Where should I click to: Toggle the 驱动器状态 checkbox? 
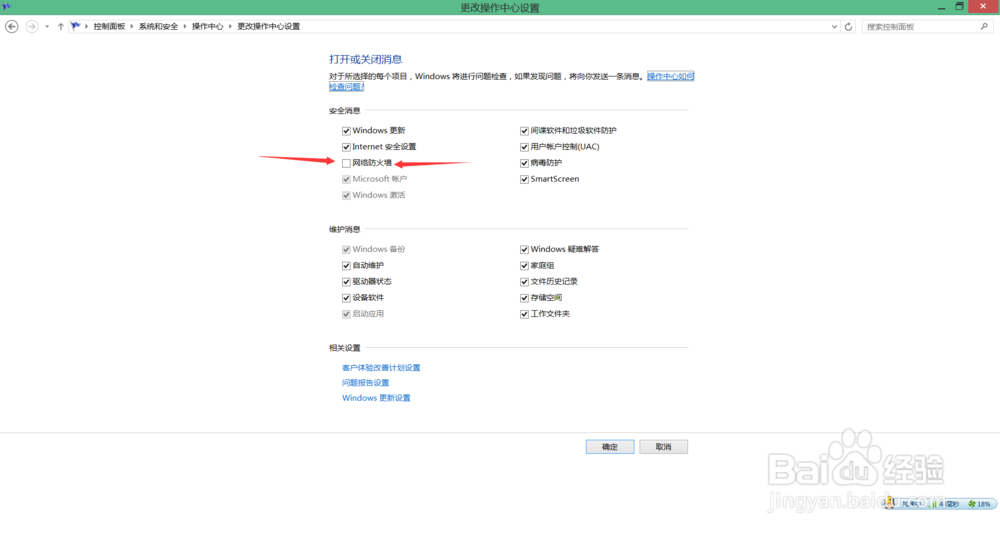[x=346, y=282]
